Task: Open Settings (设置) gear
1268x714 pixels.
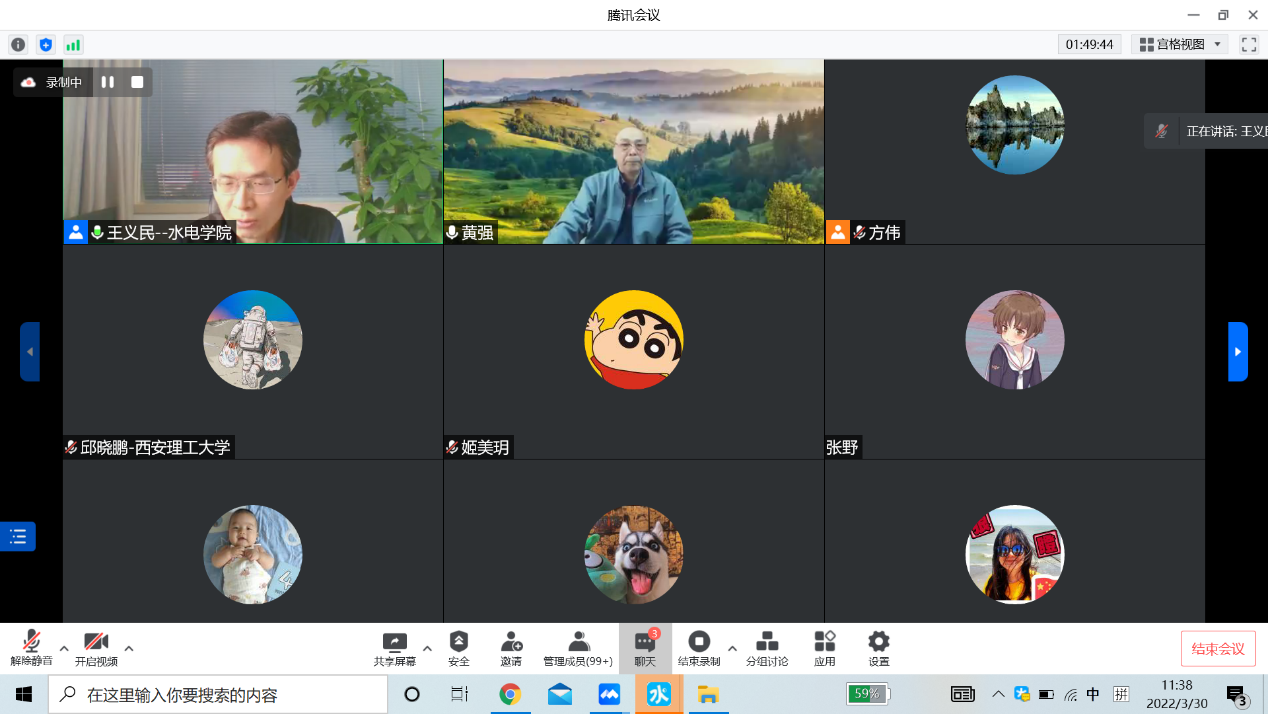Action: tap(878, 648)
